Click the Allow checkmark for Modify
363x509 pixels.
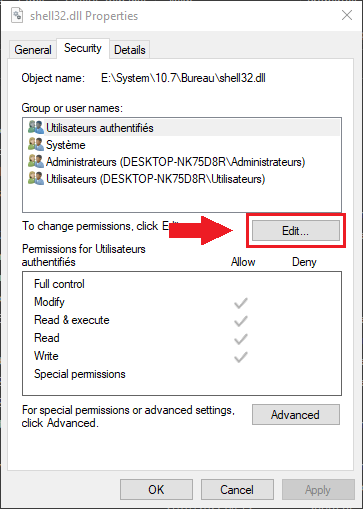(240, 303)
